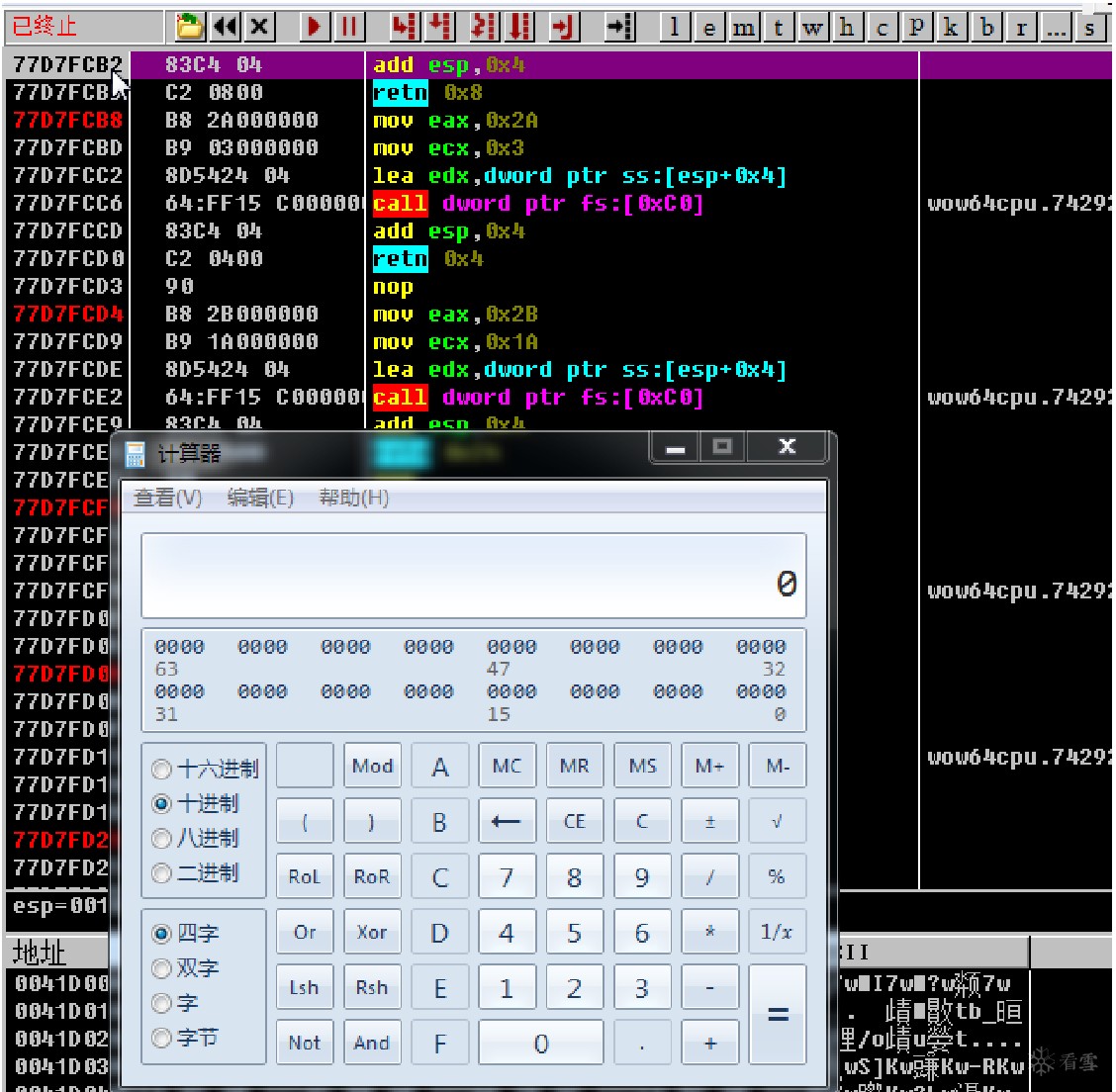Click the equals calculator button
Viewport: 1116px width, 1092px height.
click(778, 1015)
